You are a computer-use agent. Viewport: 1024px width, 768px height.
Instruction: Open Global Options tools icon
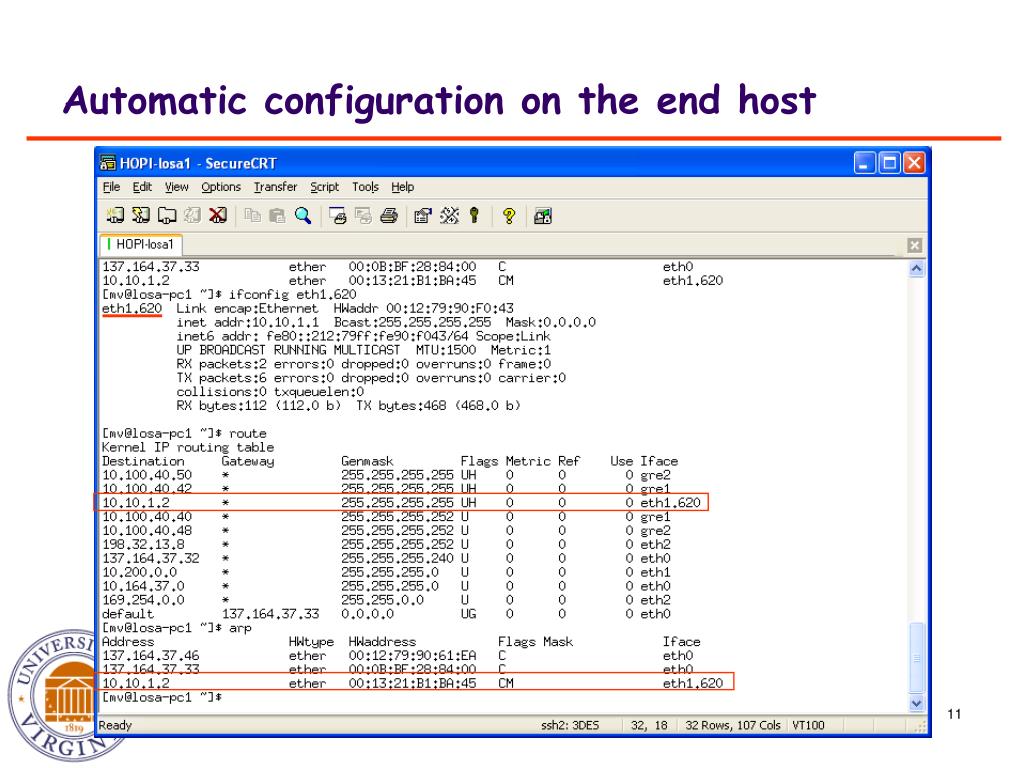[447, 214]
